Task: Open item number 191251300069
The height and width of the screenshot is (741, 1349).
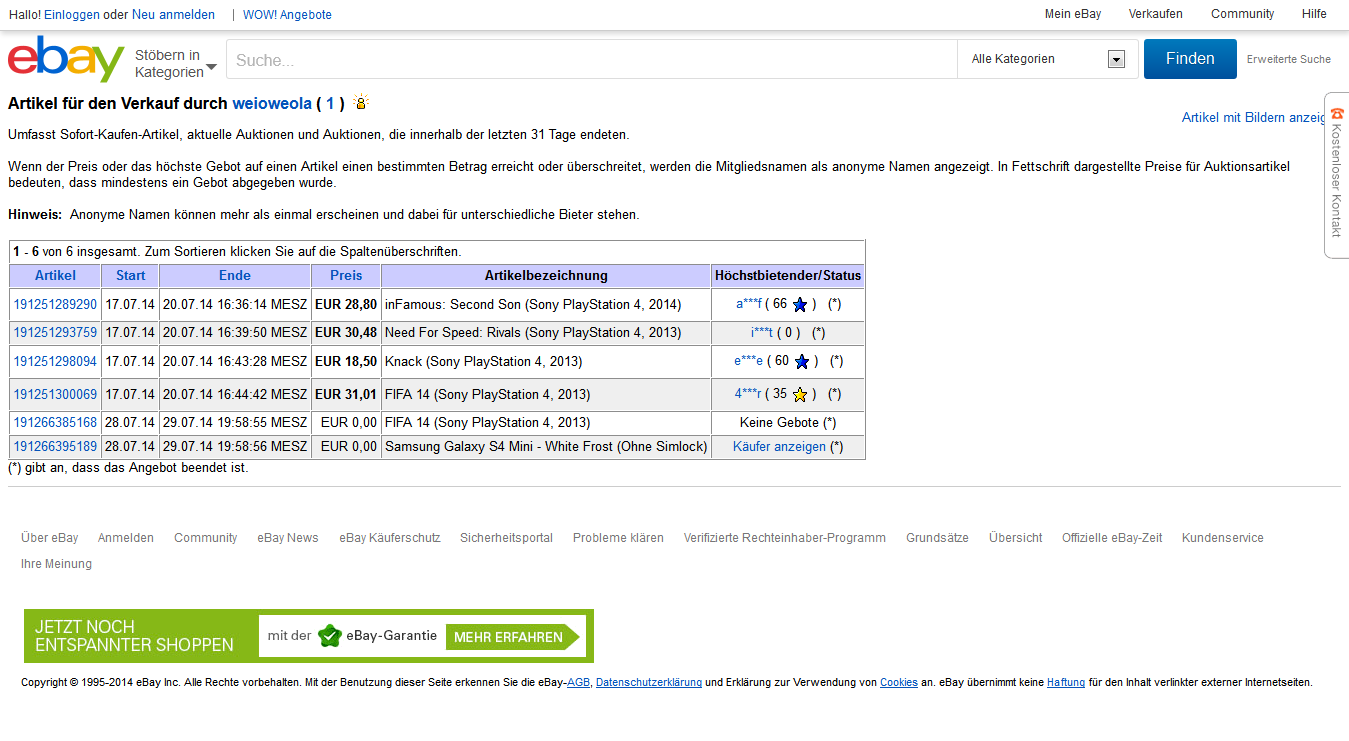Action: 55,394
